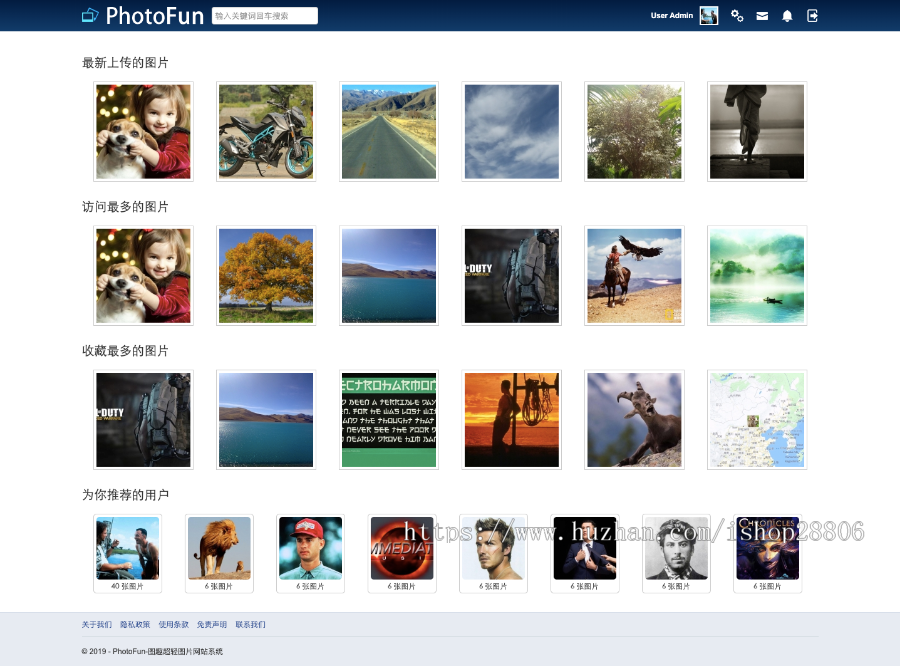
Task: Click the 收藏最多的图片 section heading
Action: coord(125,351)
